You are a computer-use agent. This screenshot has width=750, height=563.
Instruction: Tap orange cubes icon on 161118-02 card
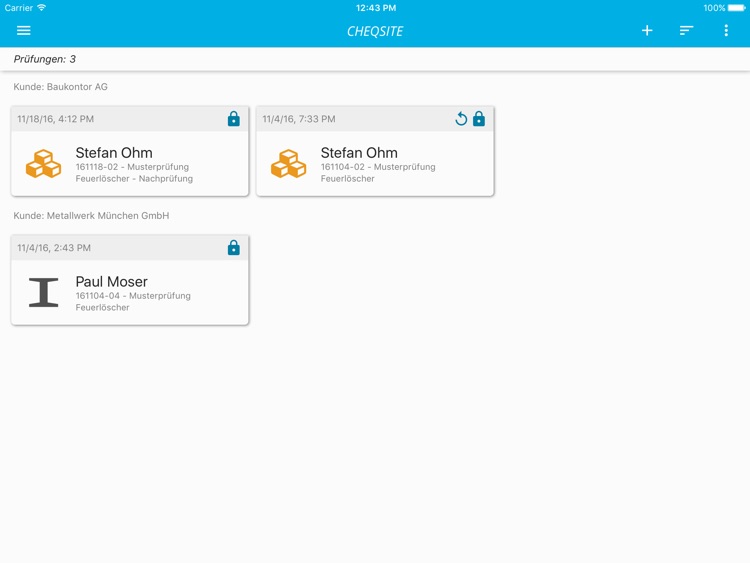click(43, 164)
